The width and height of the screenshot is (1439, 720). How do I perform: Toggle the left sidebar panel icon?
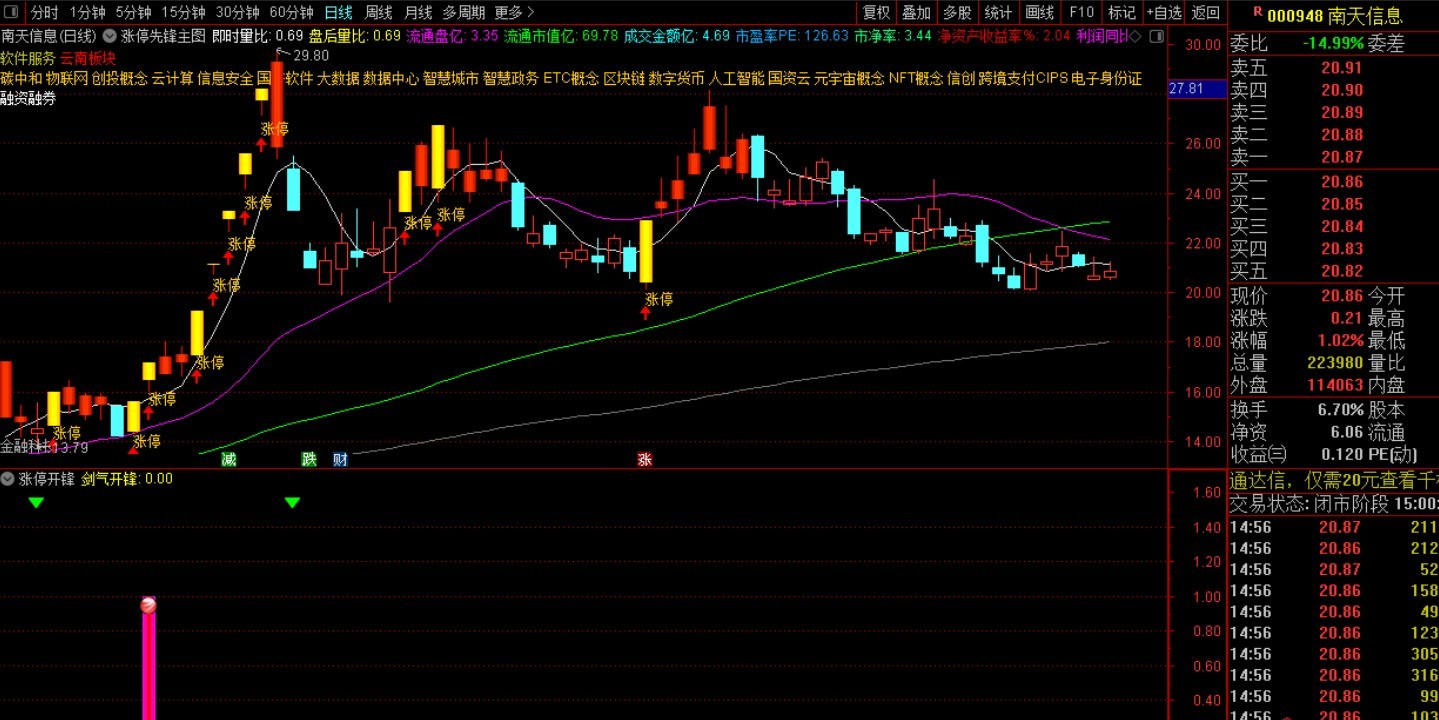click(13, 13)
